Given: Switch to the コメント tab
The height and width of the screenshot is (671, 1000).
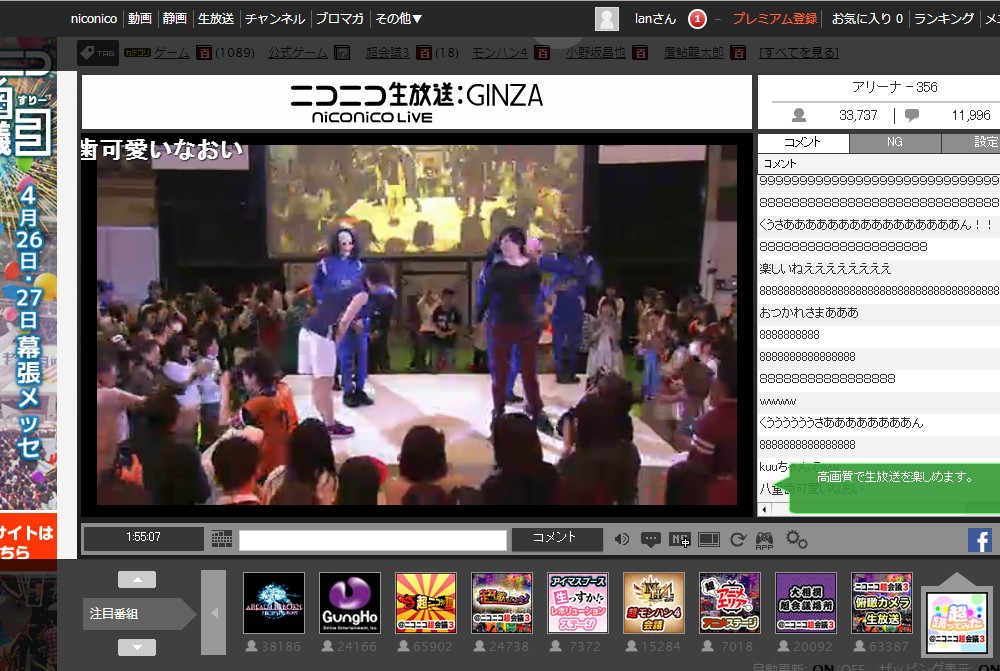Looking at the screenshot, I should click(x=803, y=142).
